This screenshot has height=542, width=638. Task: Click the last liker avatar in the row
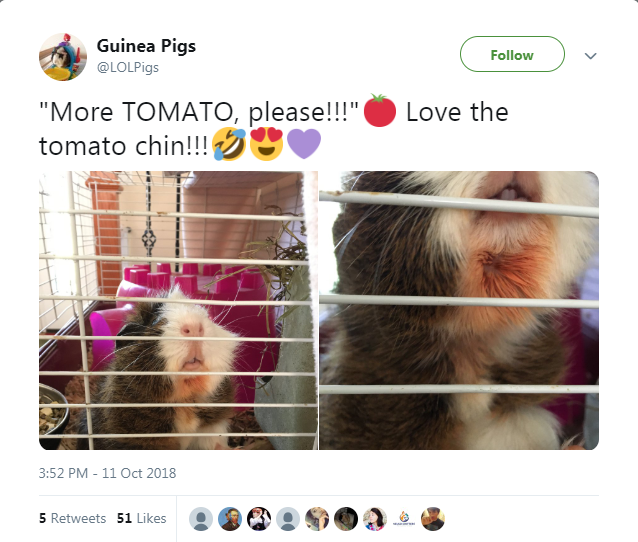click(433, 519)
